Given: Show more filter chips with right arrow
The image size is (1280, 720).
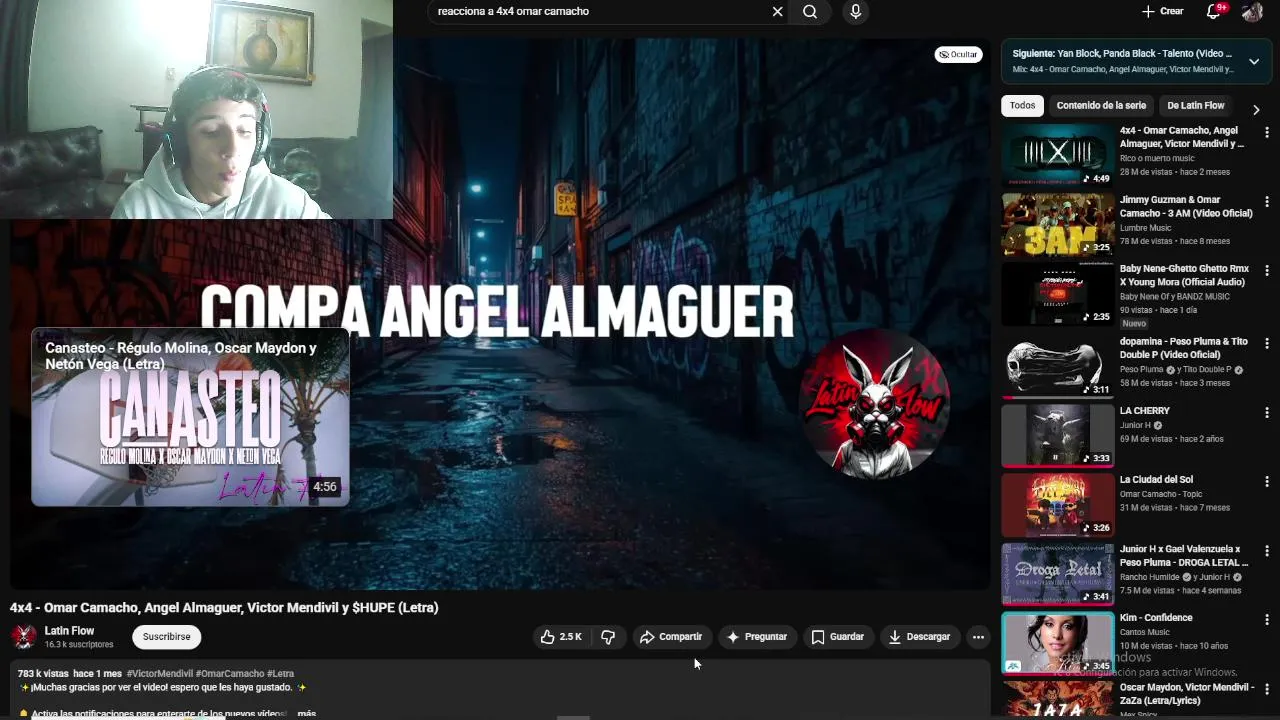Looking at the screenshot, I should pos(1256,110).
